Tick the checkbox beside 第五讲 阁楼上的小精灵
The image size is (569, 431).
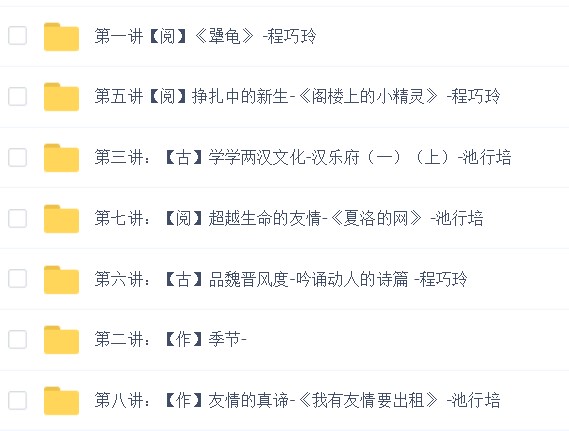[17, 97]
